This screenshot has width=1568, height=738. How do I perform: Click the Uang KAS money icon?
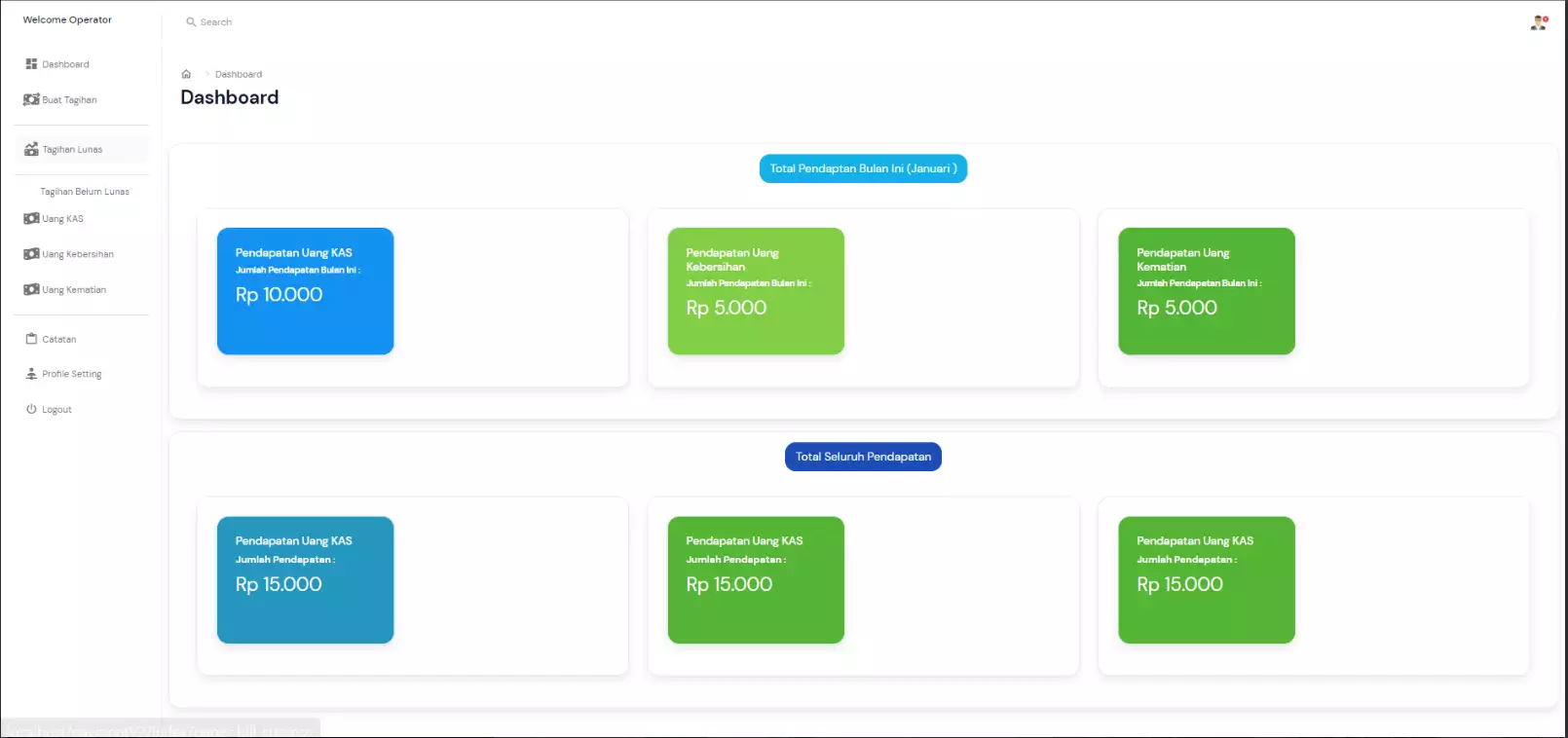click(x=31, y=219)
